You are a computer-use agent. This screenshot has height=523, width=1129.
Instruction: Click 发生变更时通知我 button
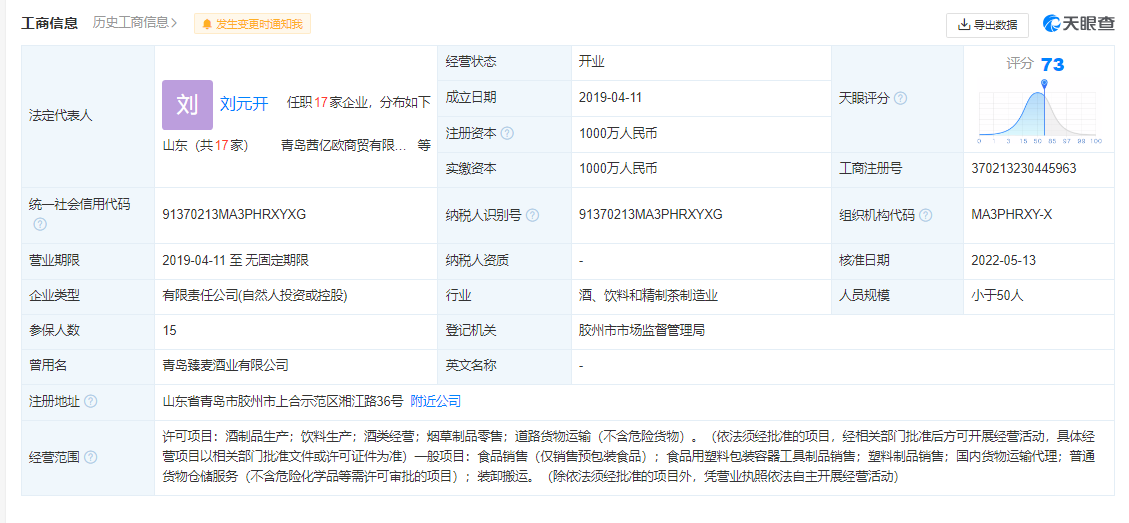pyautogui.click(x=253, y=24)
